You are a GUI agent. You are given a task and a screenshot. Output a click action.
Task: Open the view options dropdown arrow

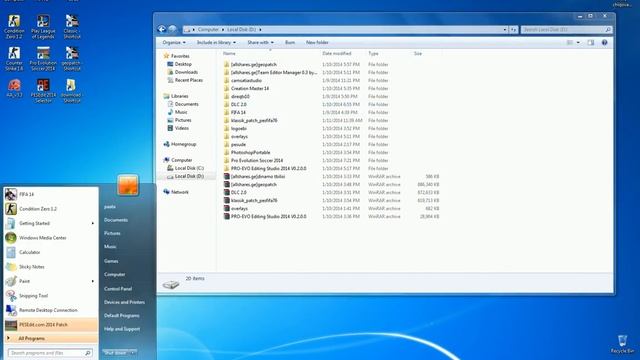point(578,42)
